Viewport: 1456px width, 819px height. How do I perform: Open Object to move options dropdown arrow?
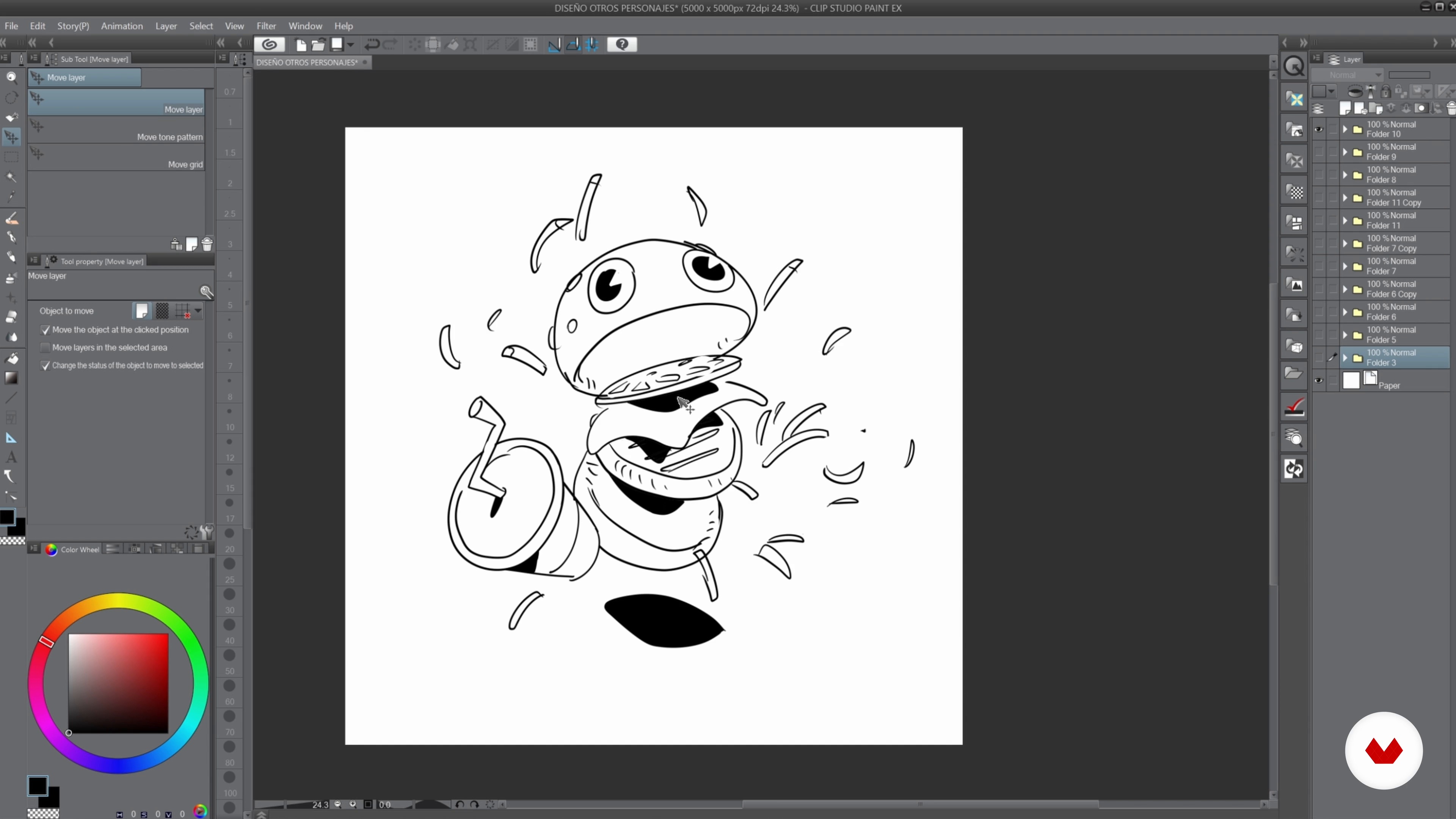tap(198, 310)
